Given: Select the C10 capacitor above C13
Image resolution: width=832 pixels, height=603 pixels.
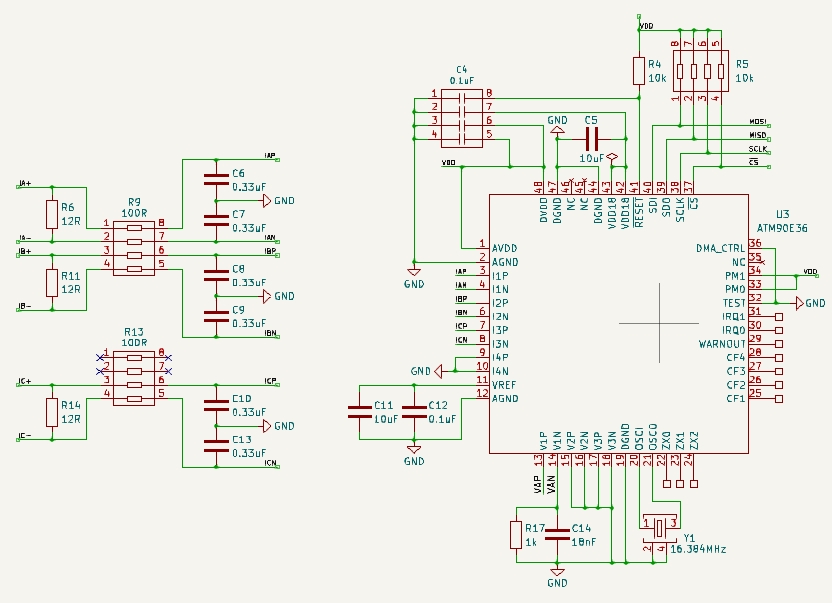Looking at the screenshot, I should 216,405.
